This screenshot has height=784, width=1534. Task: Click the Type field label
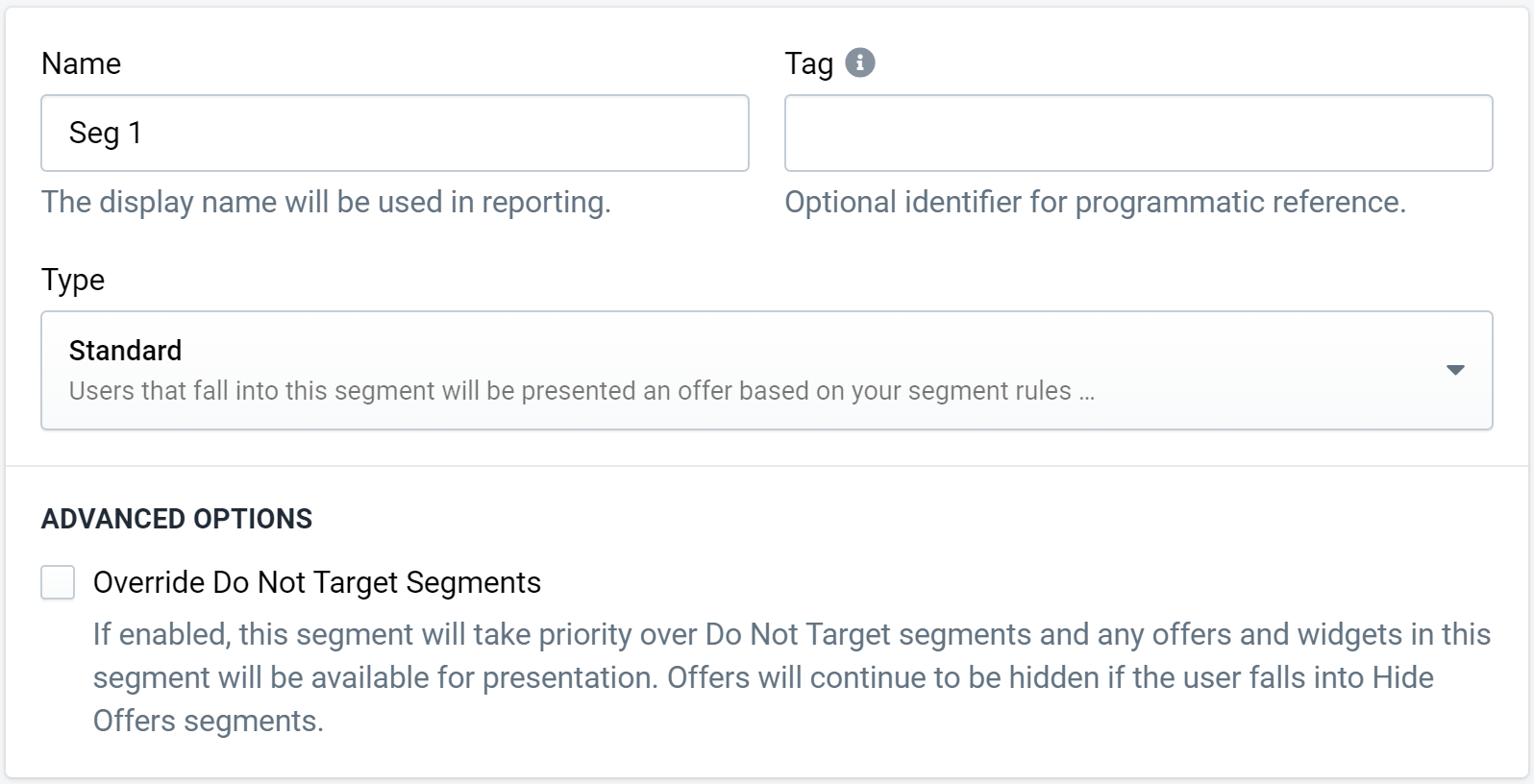pyautogui.click(x=73, y=280)
